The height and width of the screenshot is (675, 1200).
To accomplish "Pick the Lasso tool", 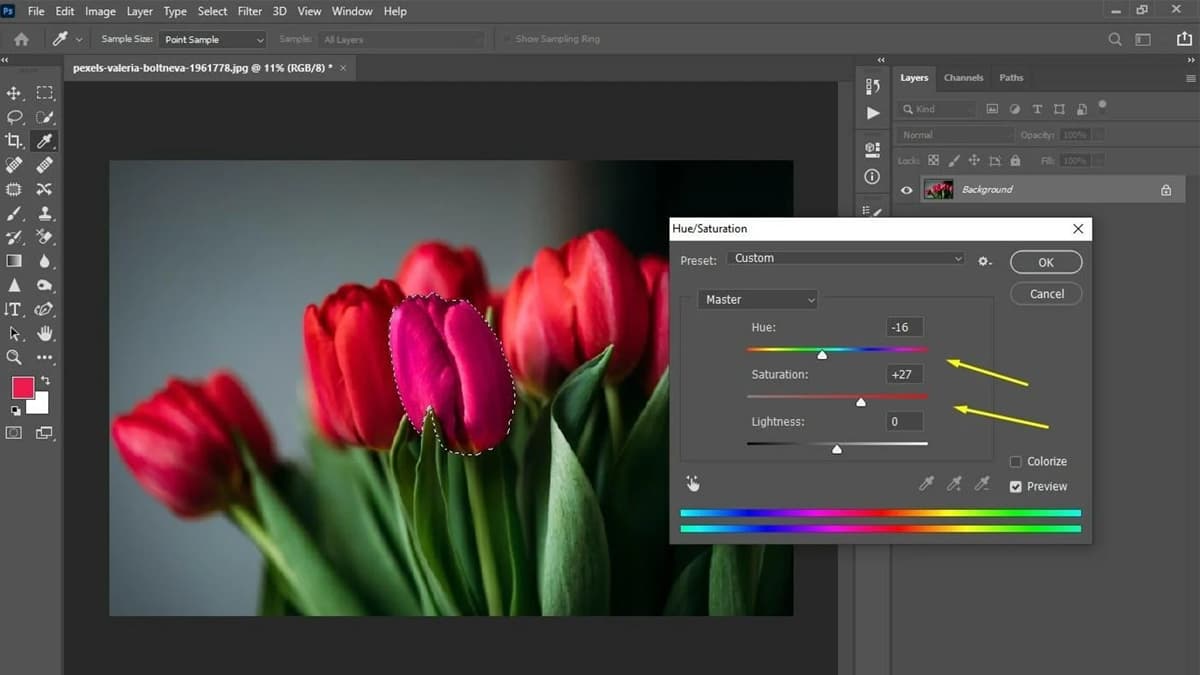I will [x=14, y=117].
